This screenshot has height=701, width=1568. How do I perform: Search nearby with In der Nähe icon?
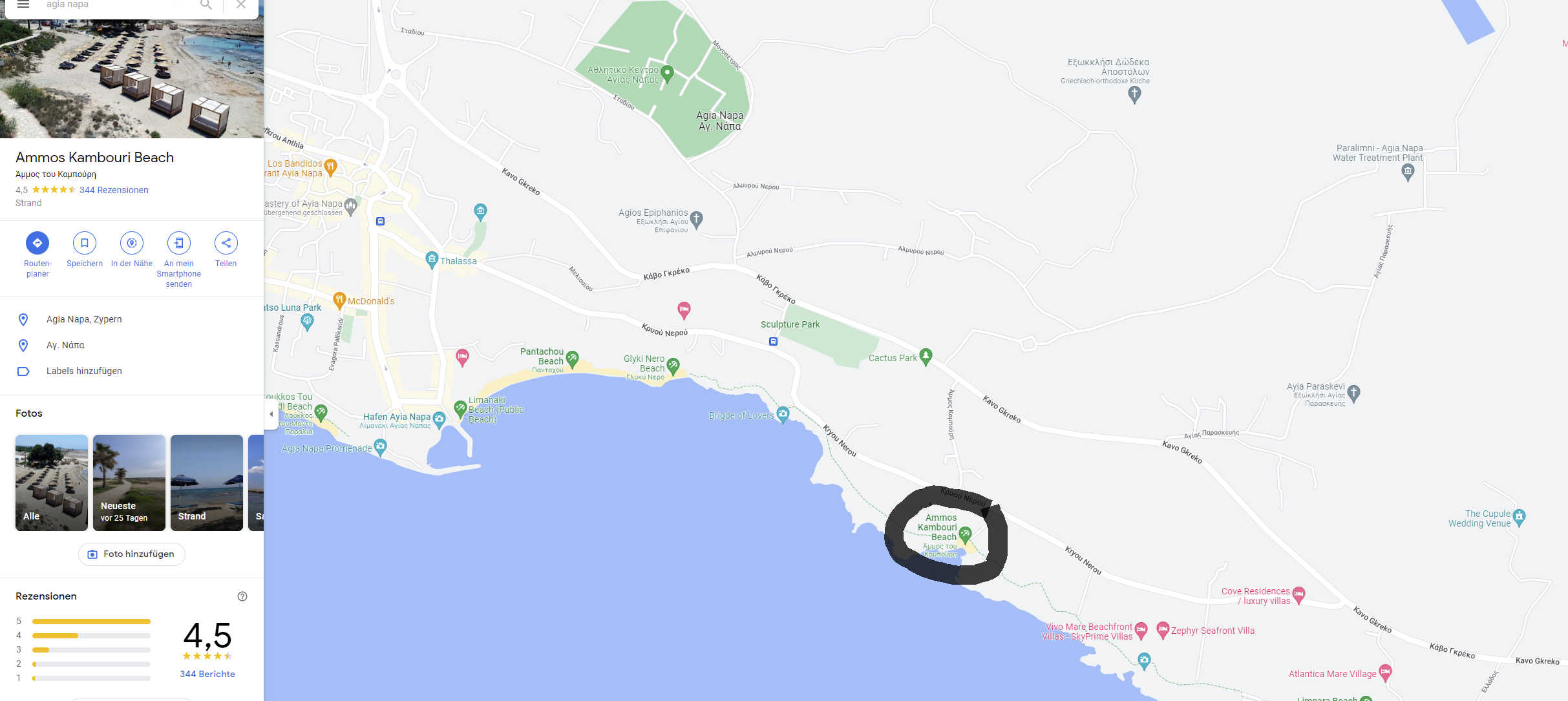132,243
